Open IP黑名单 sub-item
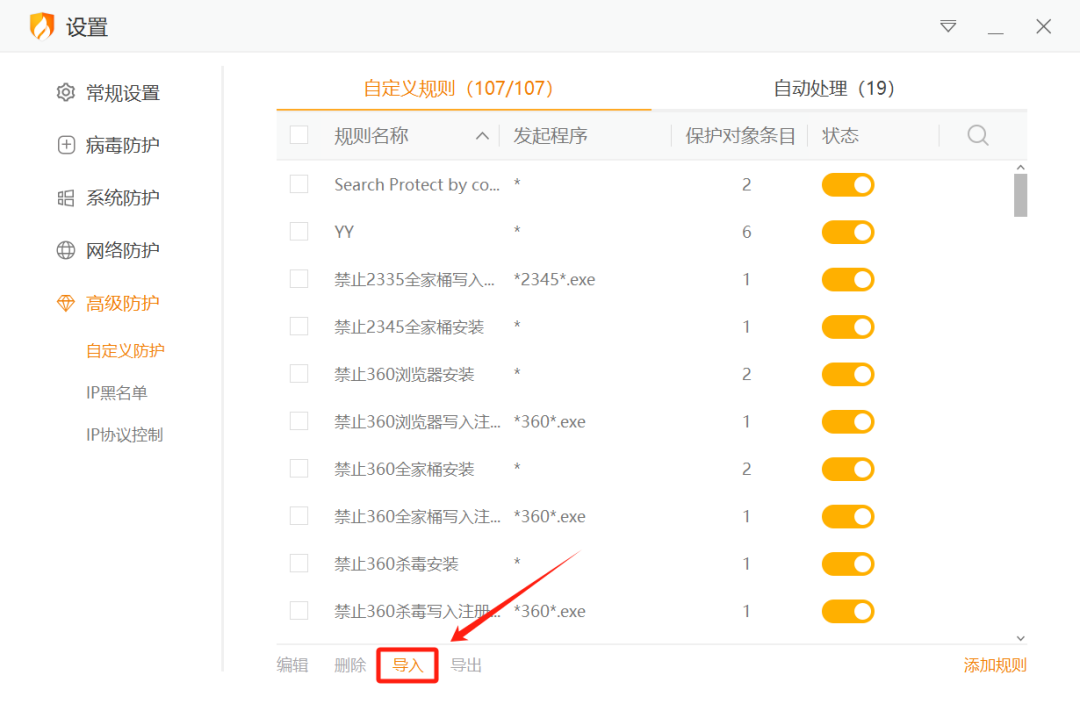The height and width of the screenshot is (711, 1080). tap(116, 393)
